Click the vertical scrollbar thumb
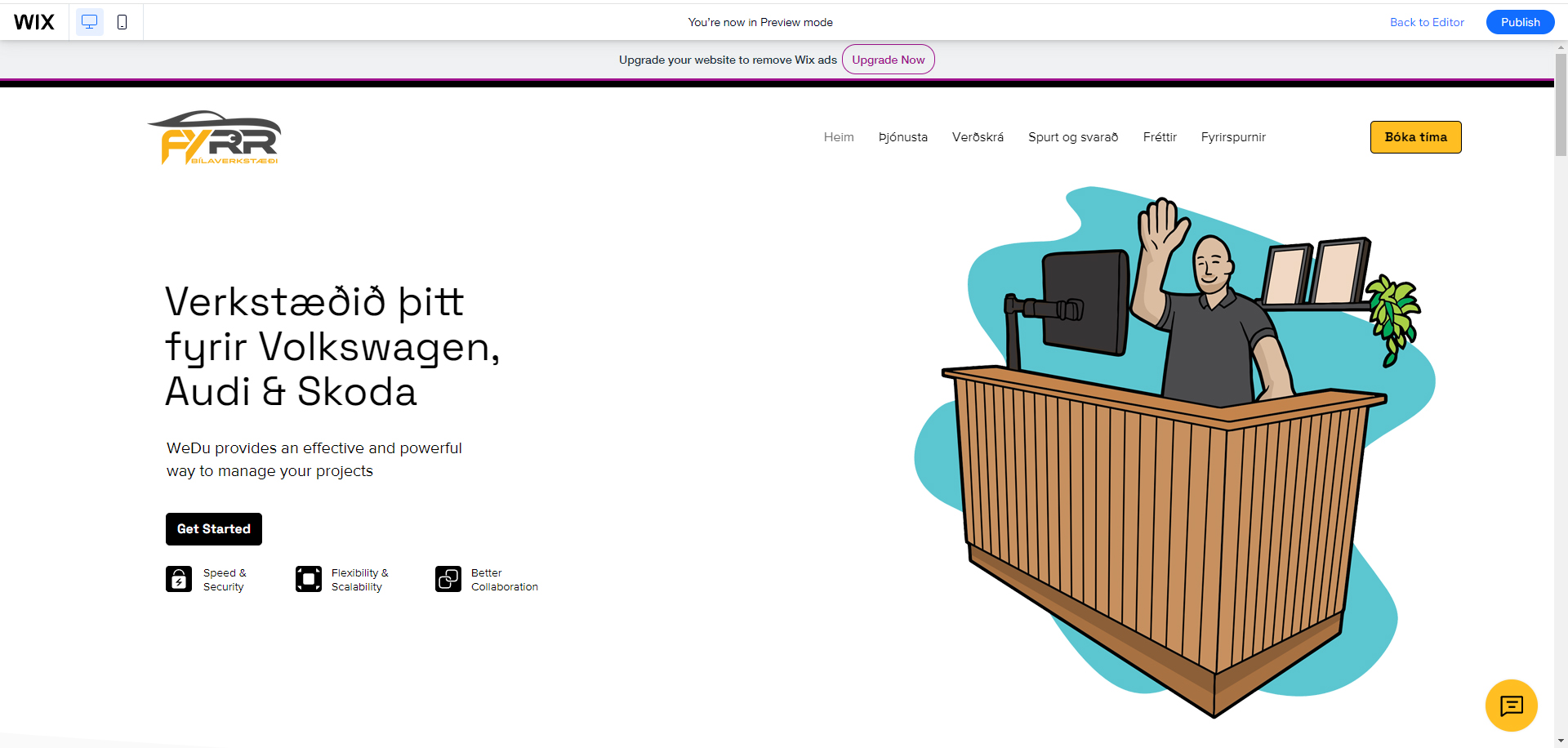 1561,105
